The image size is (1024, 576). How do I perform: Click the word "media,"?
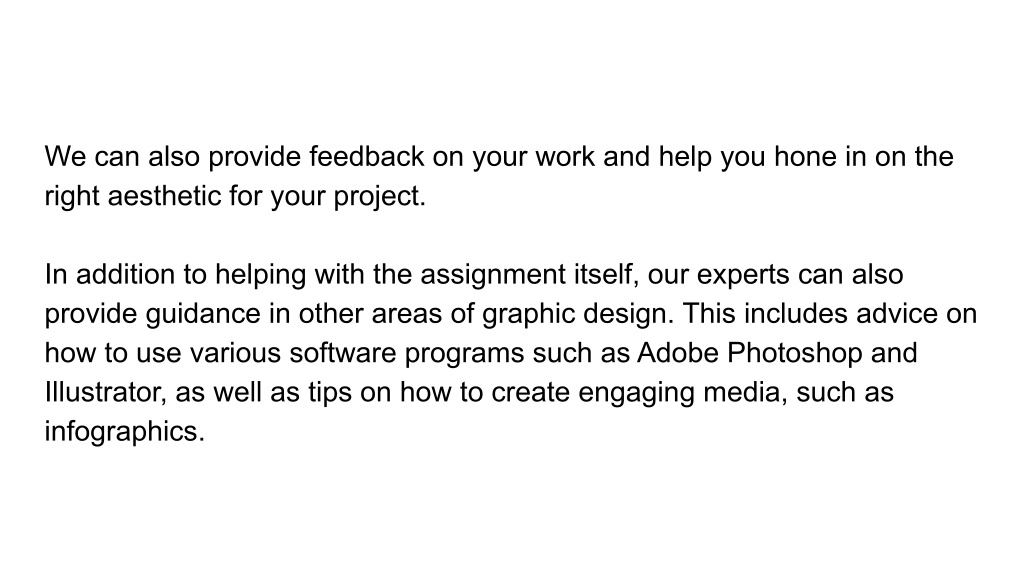[x=745, y=392]
